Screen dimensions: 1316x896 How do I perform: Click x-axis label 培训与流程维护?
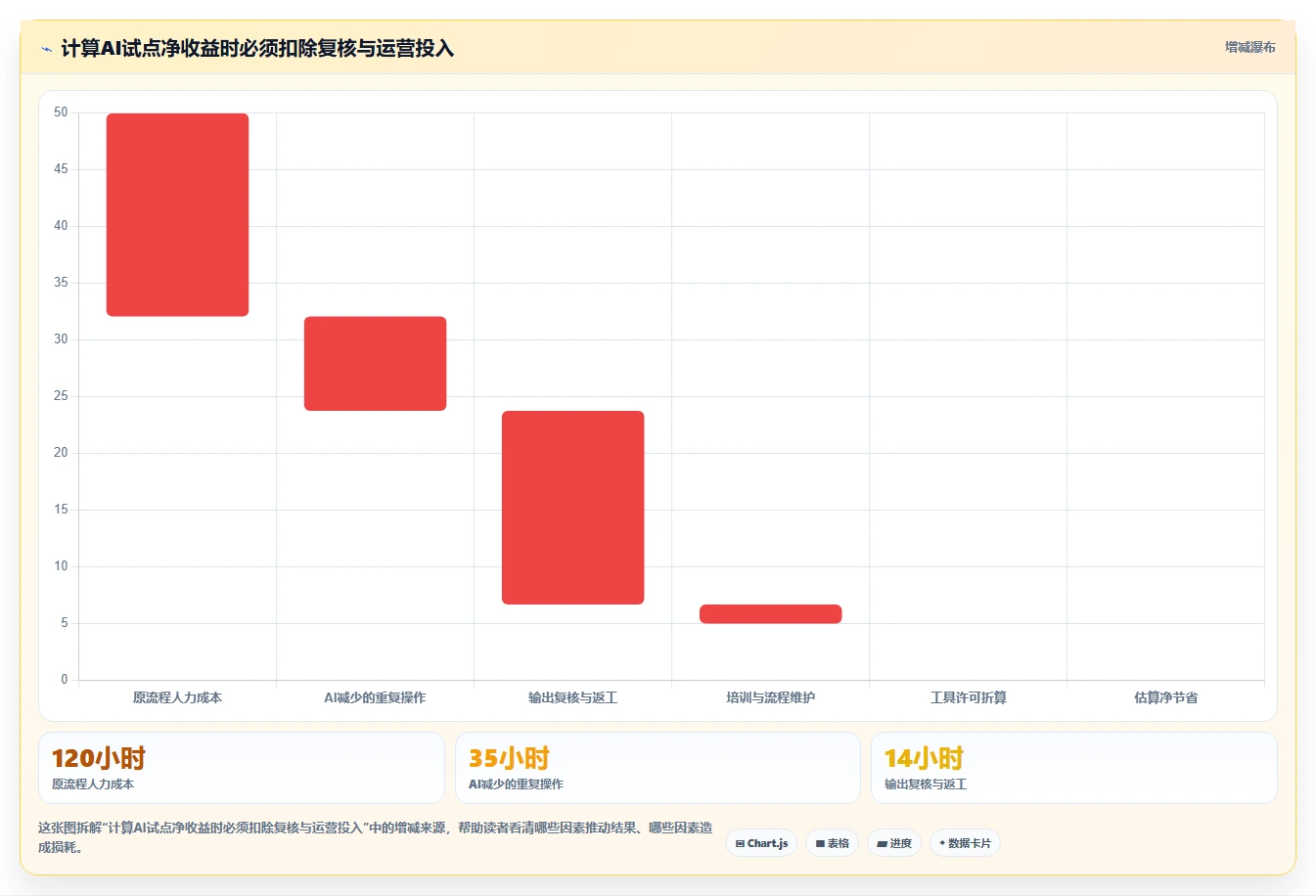[770, 697]
